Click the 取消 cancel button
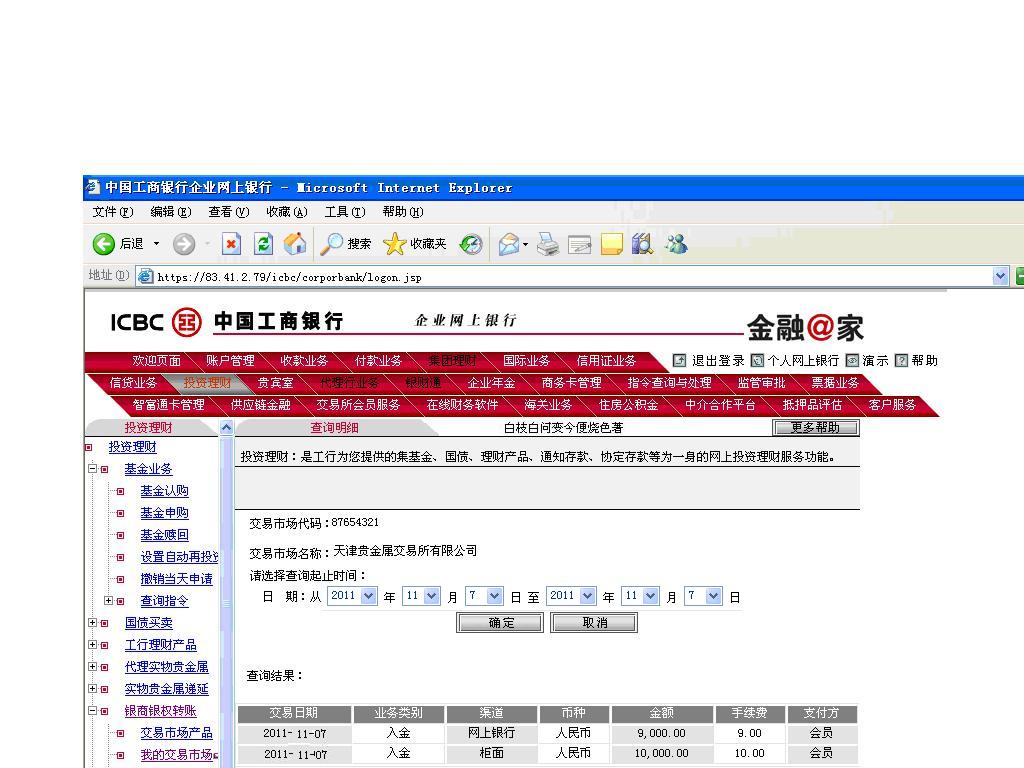This screenshot has width=1024, height=768. tap(594, 623)
